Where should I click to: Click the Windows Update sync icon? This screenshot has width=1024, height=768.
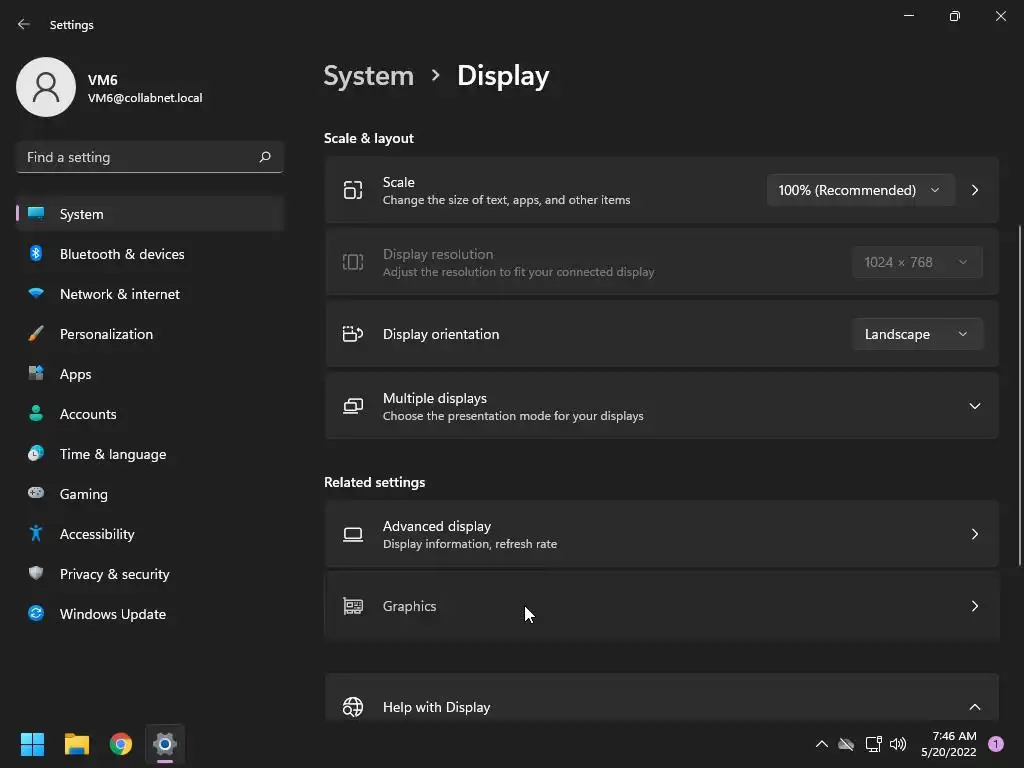click(36, 613)
